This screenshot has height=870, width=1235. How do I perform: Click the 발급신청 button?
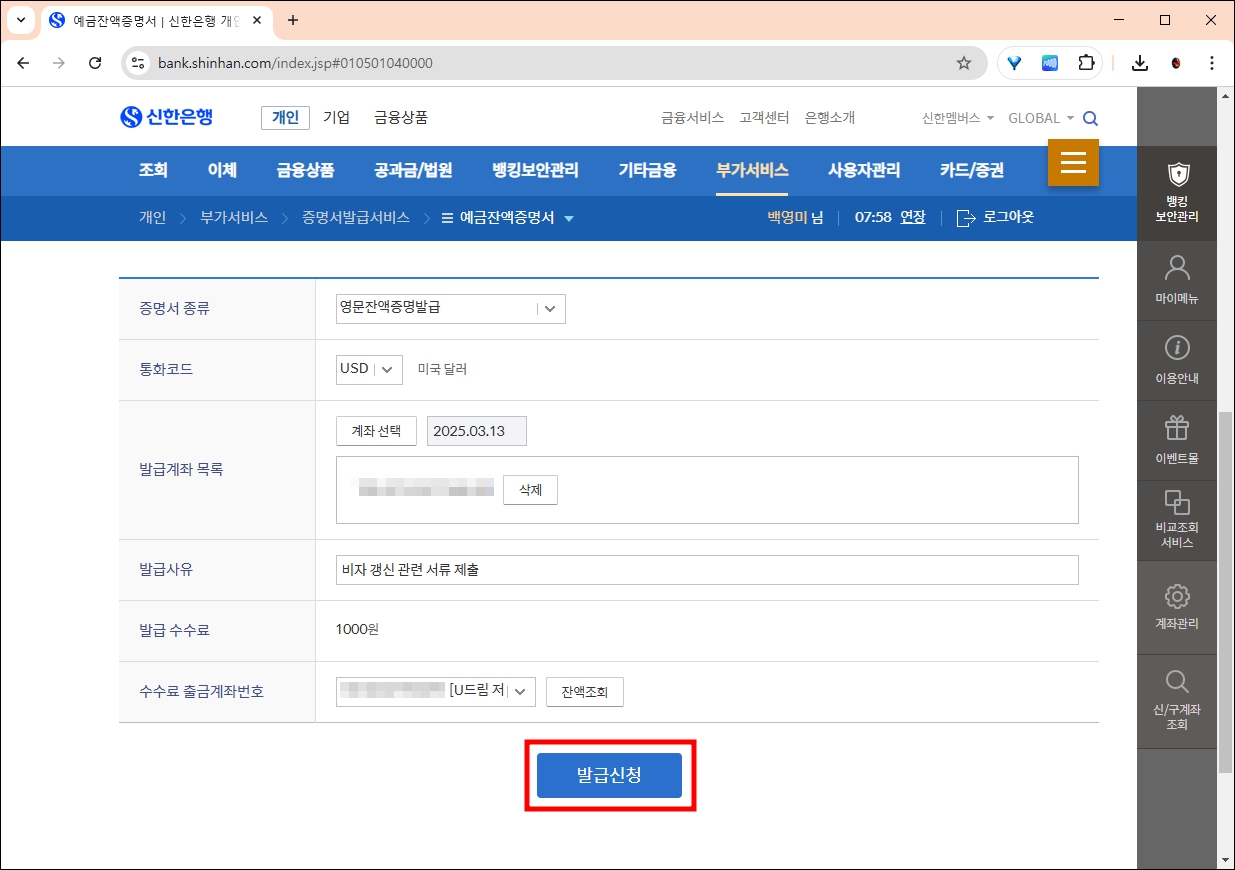(609, 776)
